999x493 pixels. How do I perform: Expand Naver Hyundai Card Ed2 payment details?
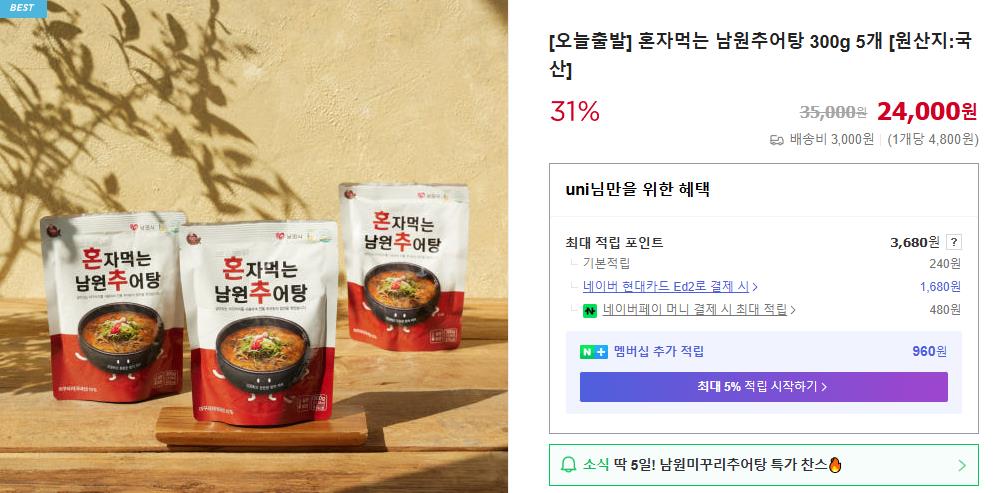[x=755, y=287]
